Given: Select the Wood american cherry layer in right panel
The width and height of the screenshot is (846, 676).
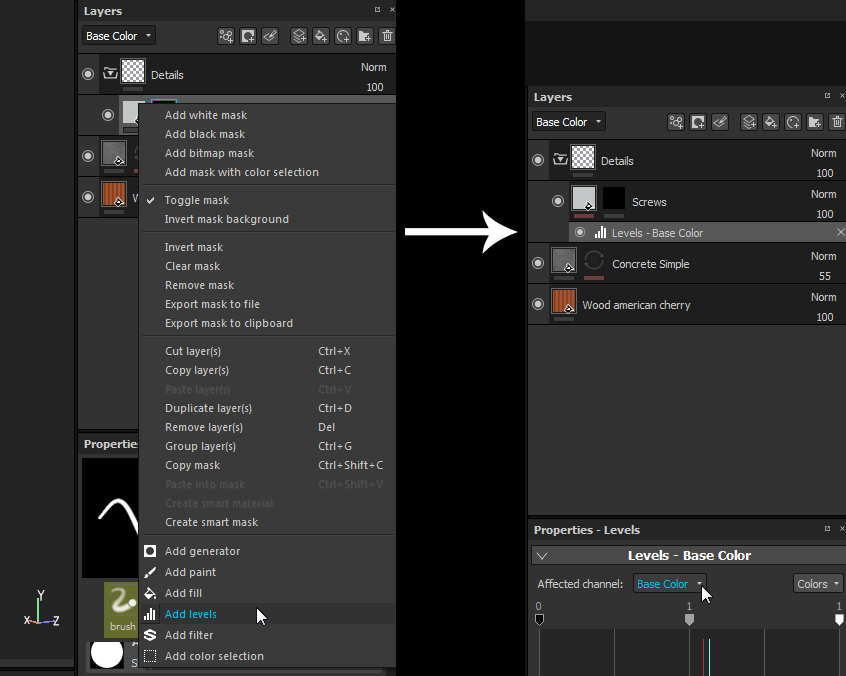Looking at the screenshot, I should (636, 305).
